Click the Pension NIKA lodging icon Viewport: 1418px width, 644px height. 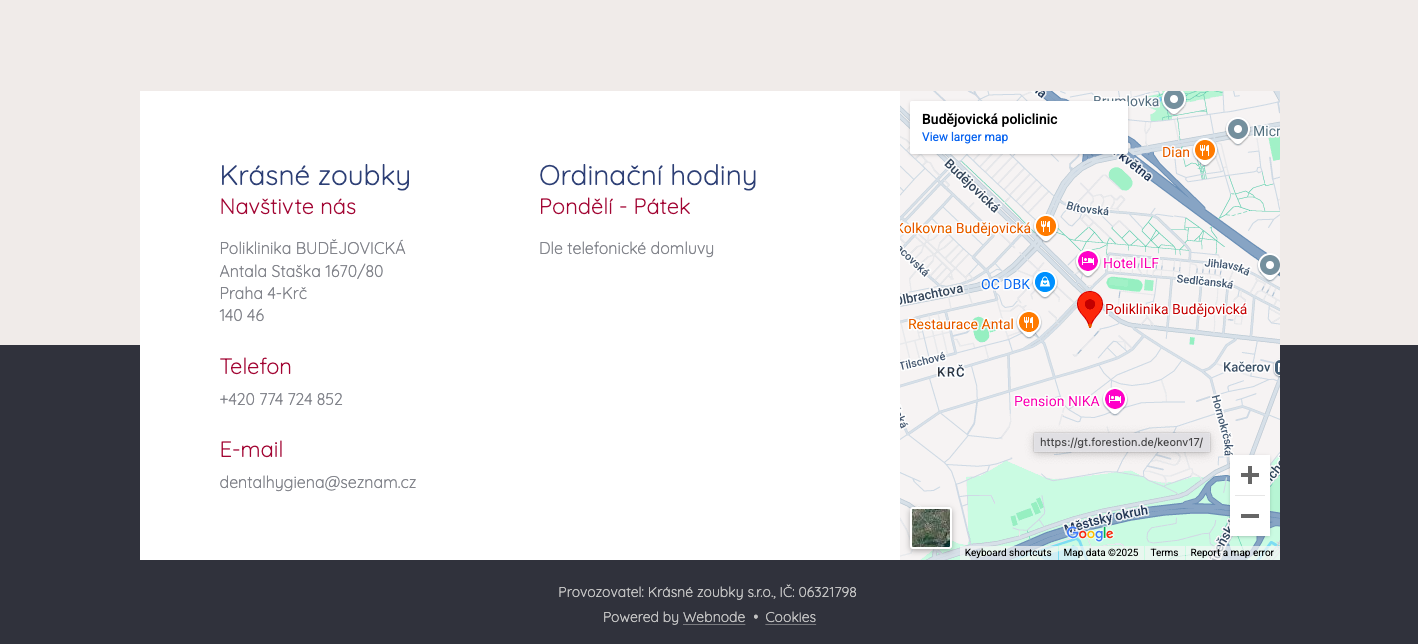[x=1114, y=400]
